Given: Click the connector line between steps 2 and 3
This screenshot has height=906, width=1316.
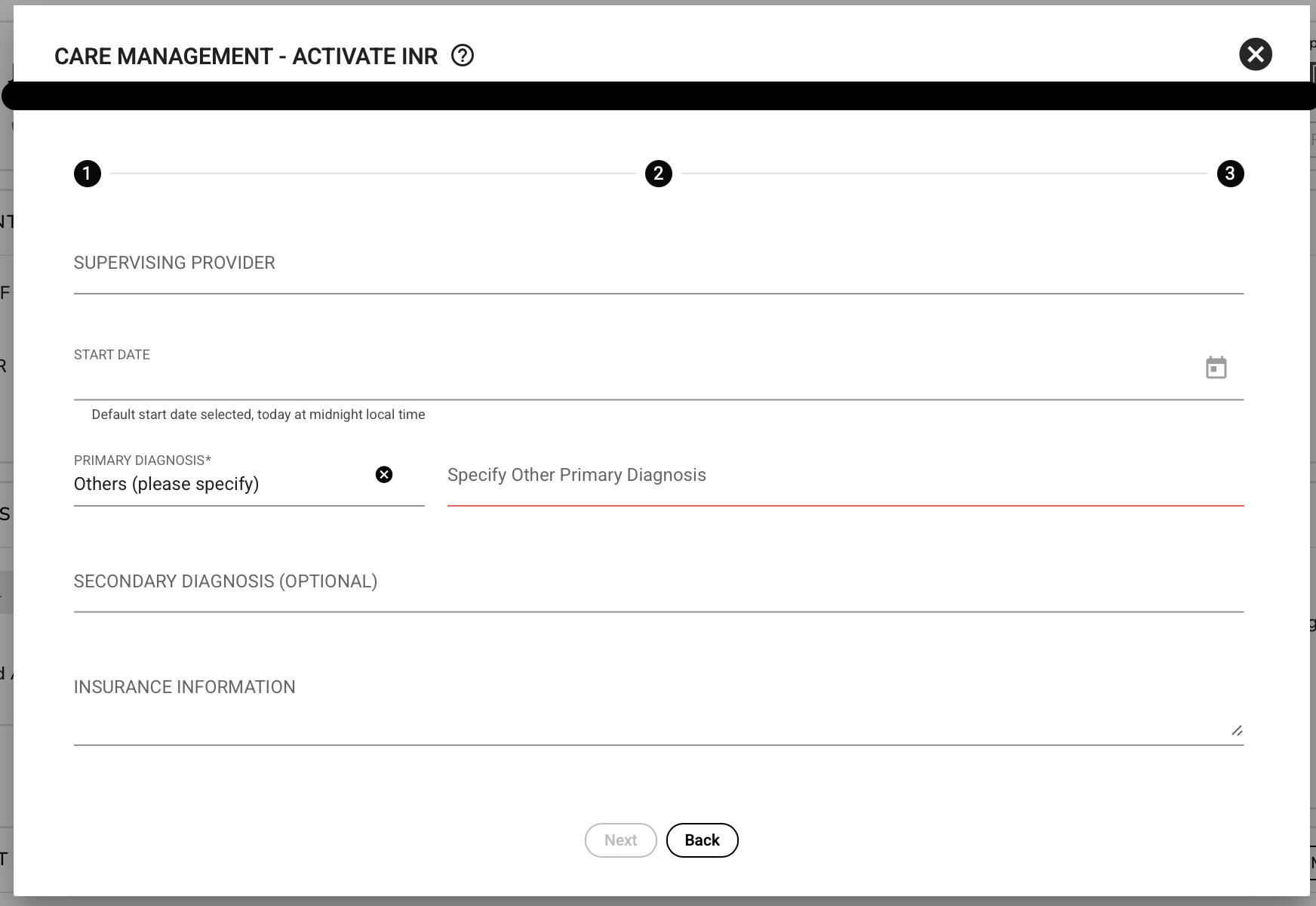Looking at the screenshot, I should click(944, 174).
